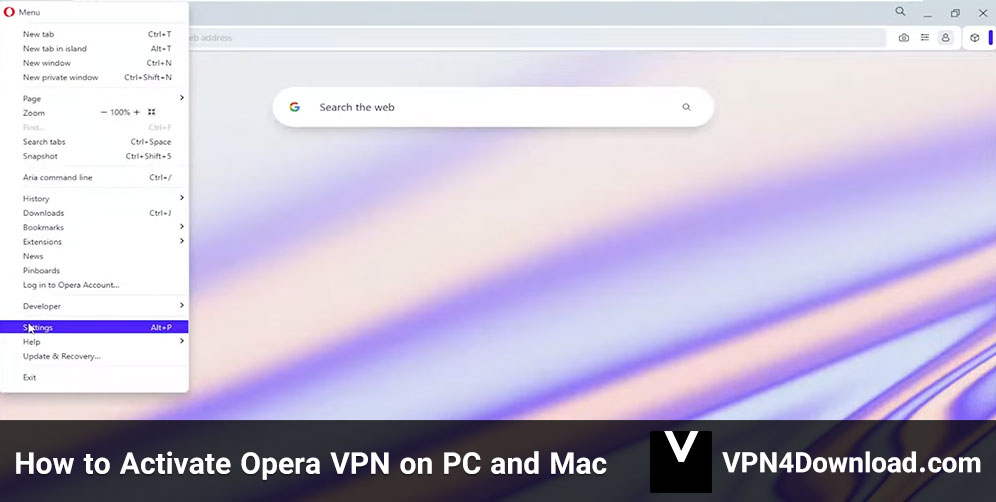Open the extensions cube icon
Image resolution: width=996 pixels, height=502 pixels.
pyautogui.click(x=975, y=38)
